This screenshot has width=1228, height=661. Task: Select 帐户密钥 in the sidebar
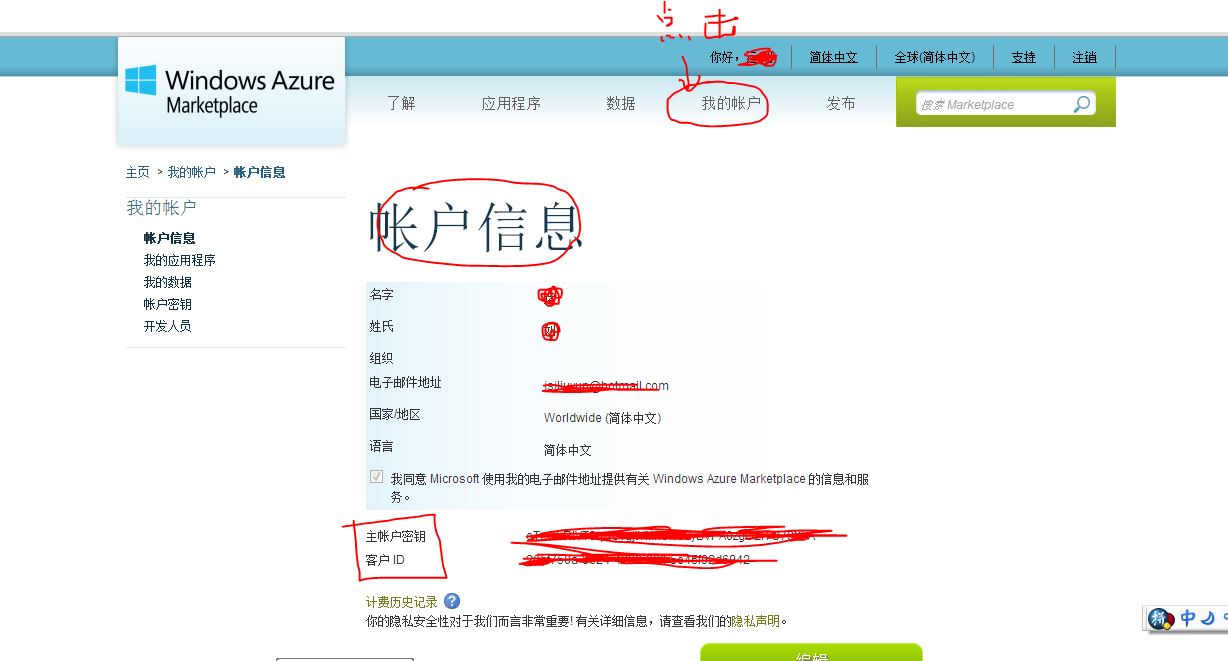167,304
